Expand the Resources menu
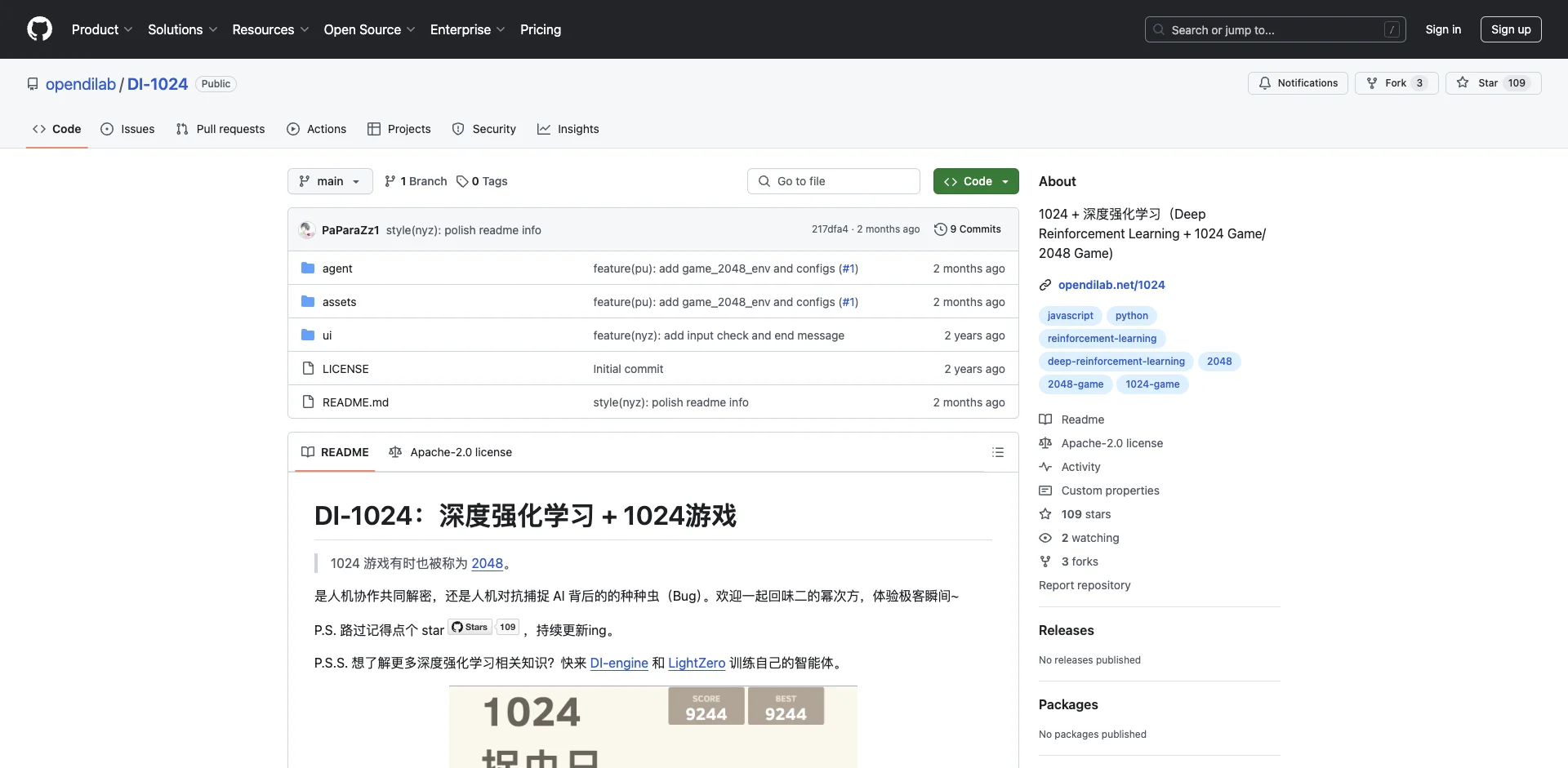 tap(270, 29)
